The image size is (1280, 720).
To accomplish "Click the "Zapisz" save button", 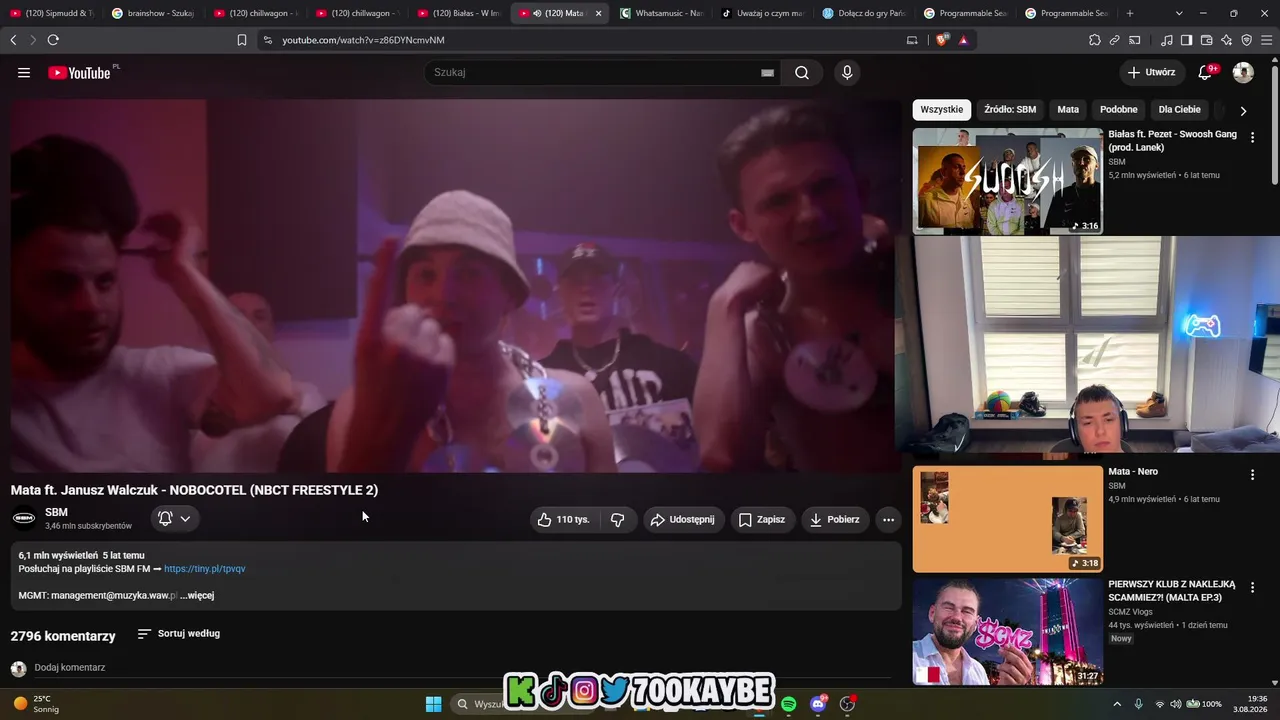I will (x=762, y=520).
